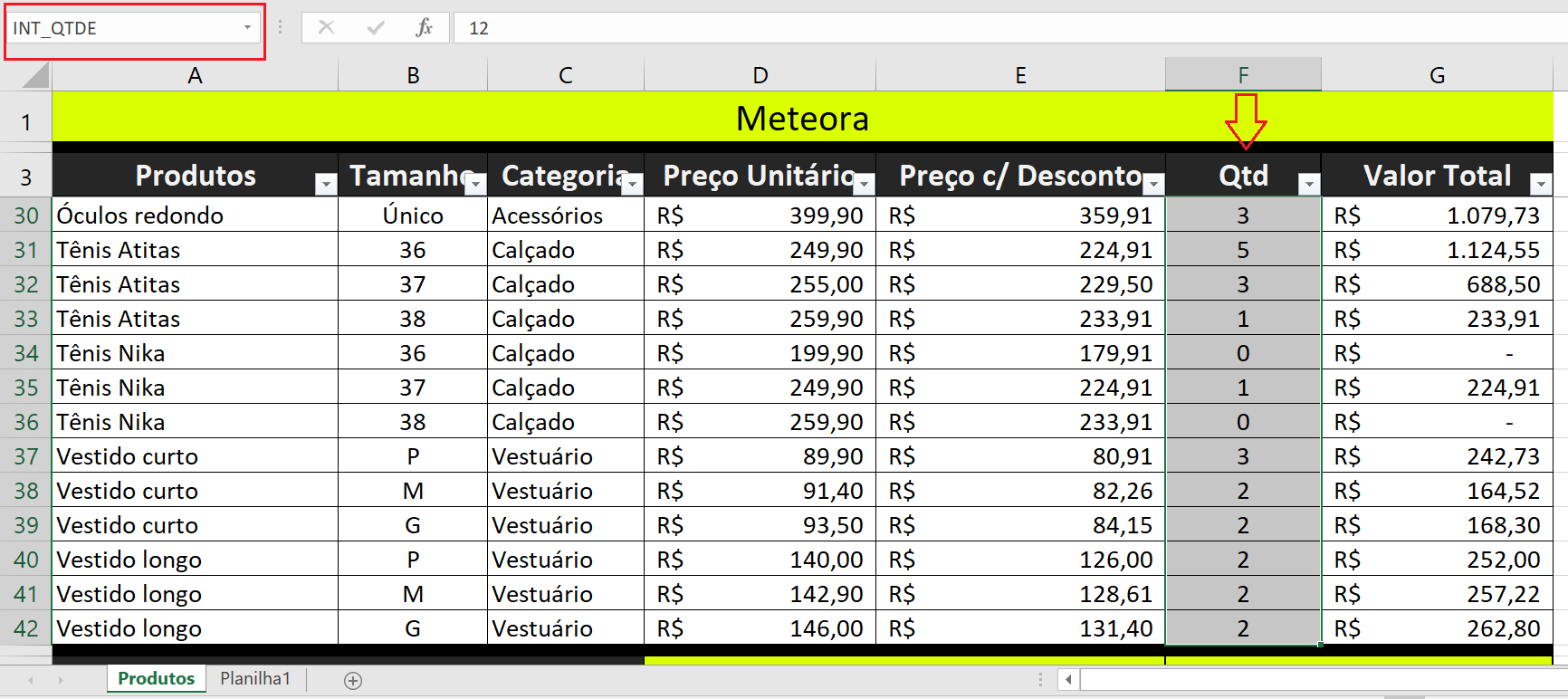Image resolution: width=1568 pixels, height=699 pixels.
Task: Select column A header
Action: [195, 75]
